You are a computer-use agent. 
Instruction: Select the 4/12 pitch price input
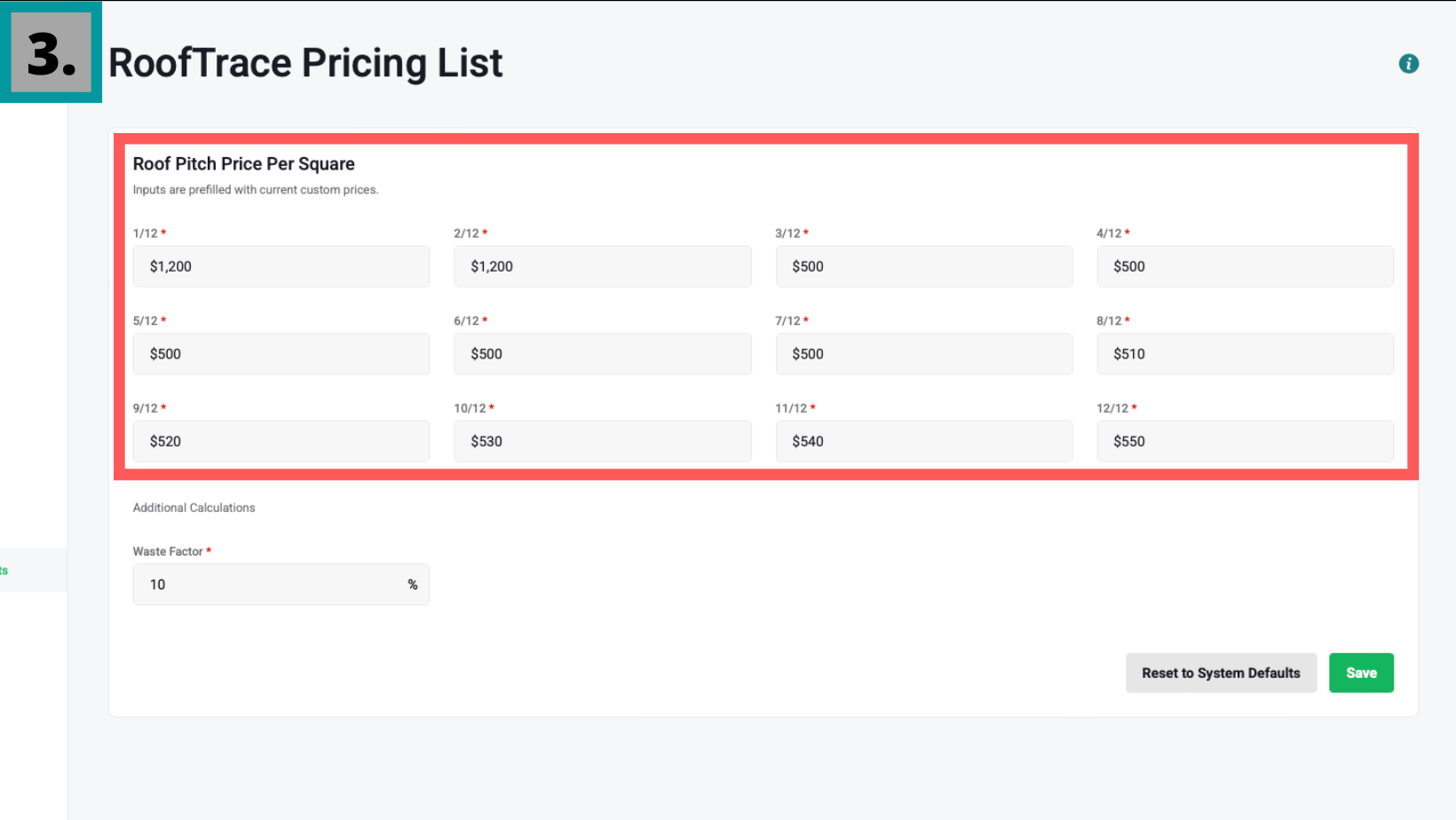coord(1245,266)
